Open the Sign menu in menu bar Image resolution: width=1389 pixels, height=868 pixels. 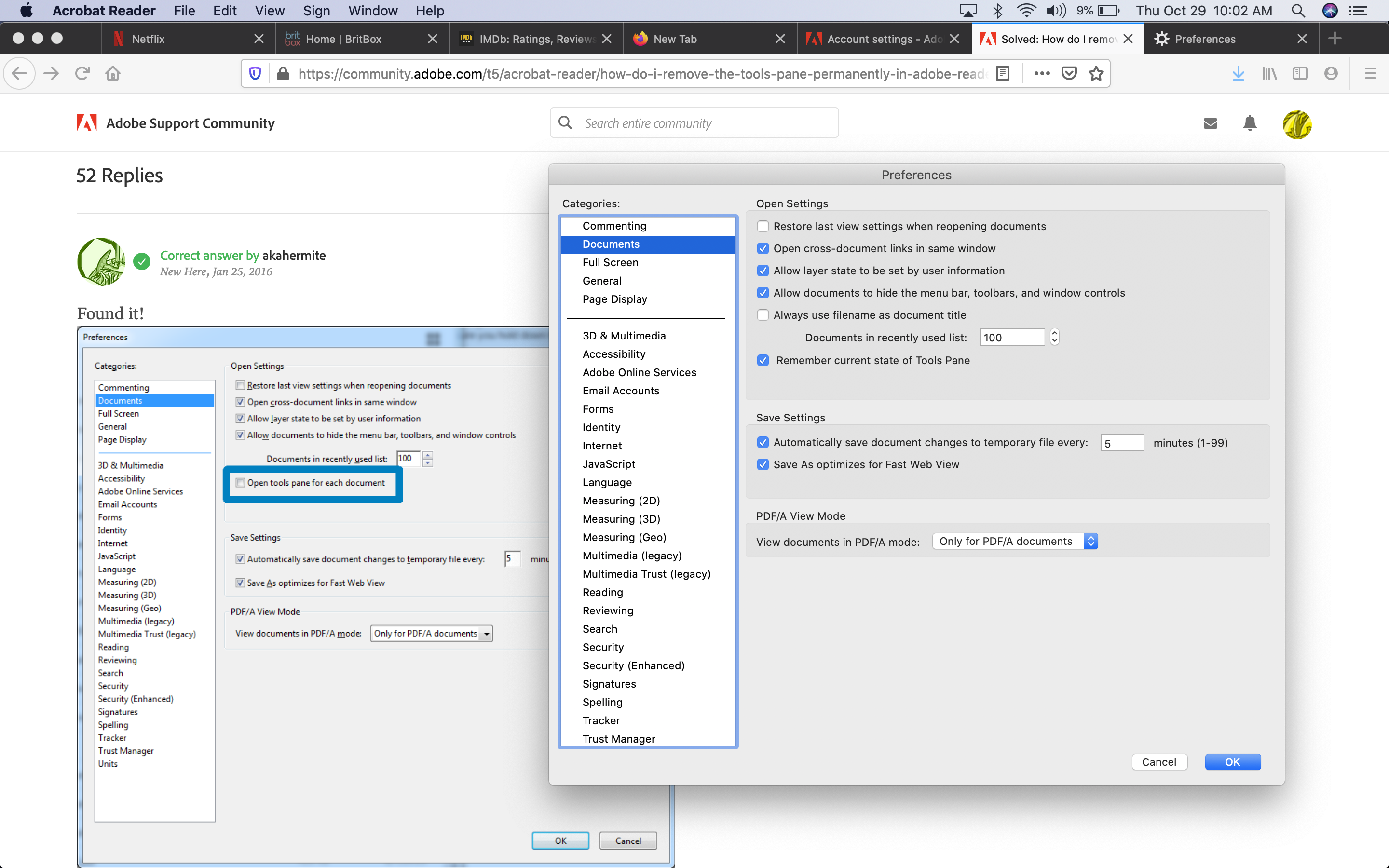(x=316, y=10)
